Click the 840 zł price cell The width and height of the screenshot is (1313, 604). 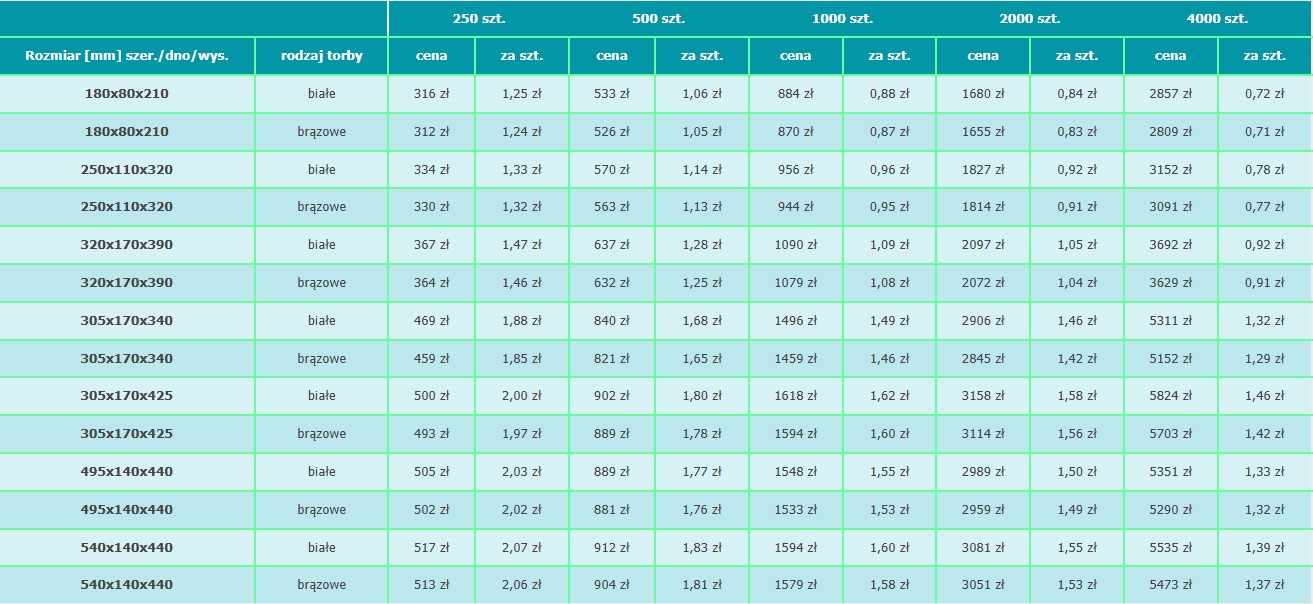coord(612,320)
